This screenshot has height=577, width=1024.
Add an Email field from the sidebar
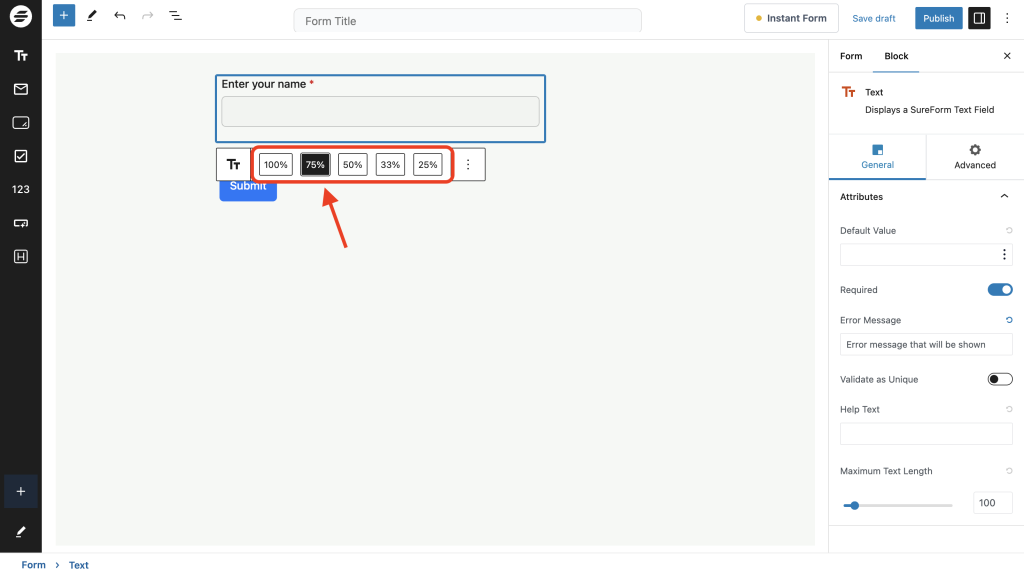coord(20,89)
